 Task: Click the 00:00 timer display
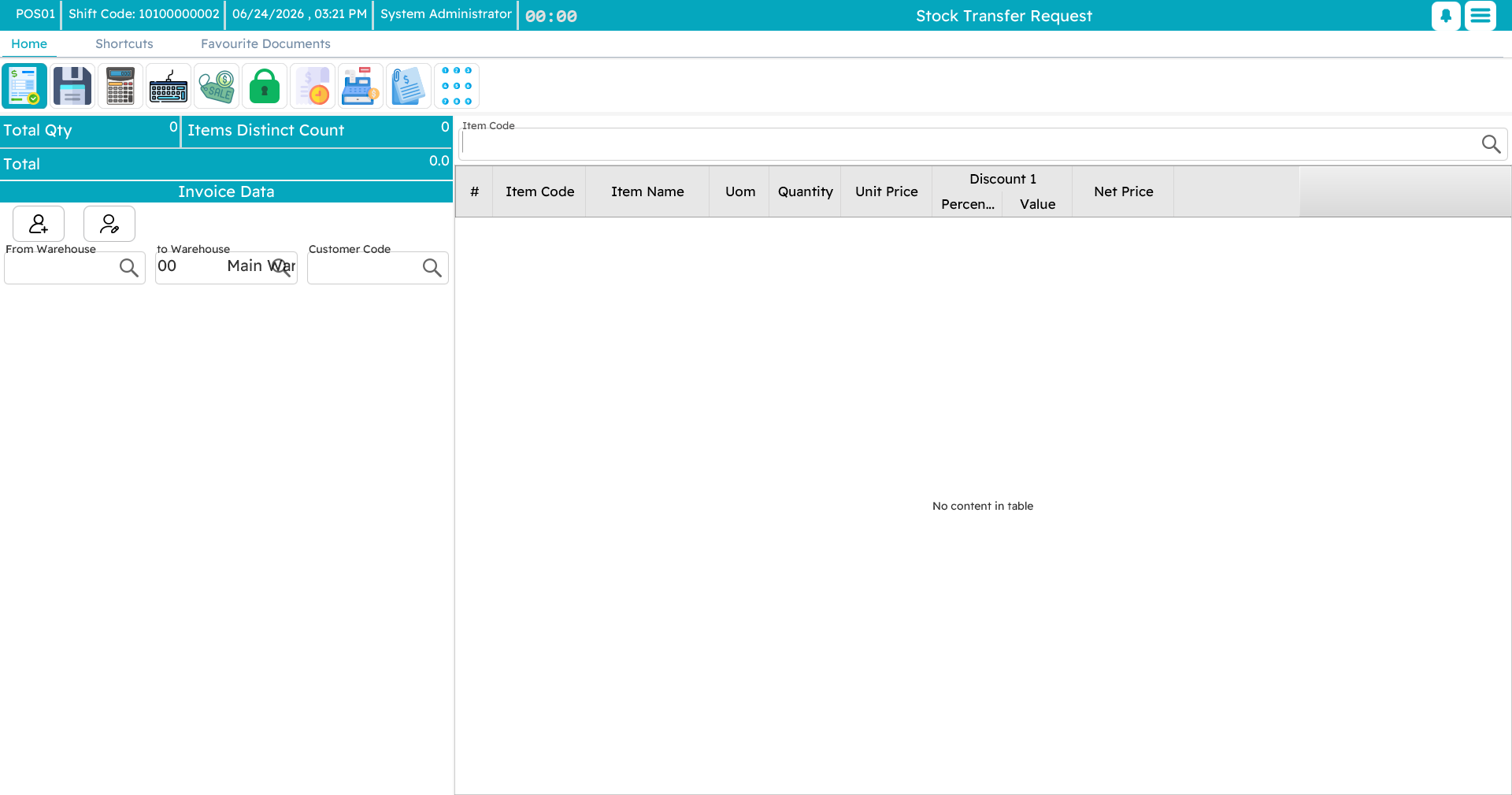tap(551, 16)
